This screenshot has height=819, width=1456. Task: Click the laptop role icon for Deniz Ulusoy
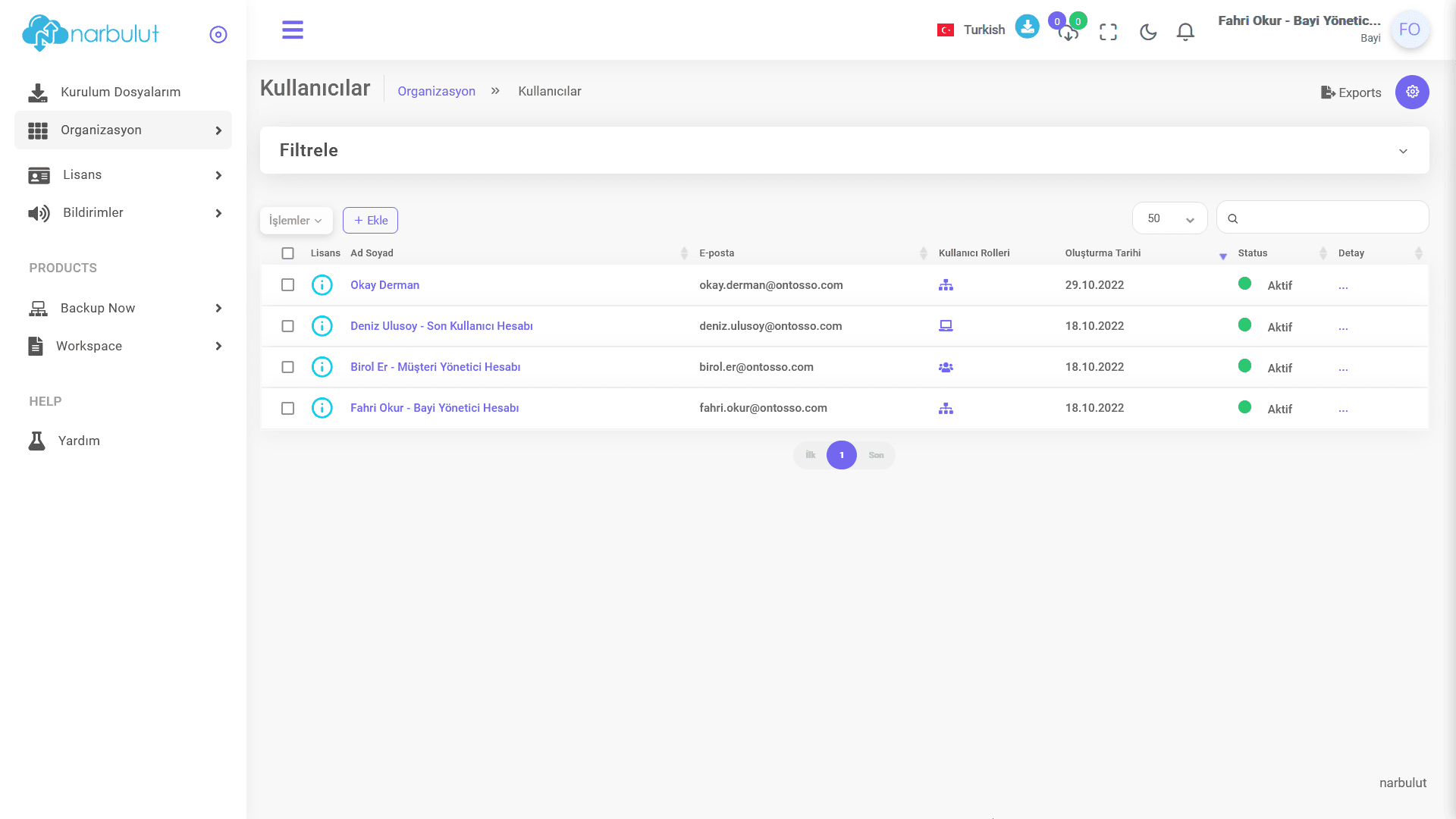coord(946,326)
